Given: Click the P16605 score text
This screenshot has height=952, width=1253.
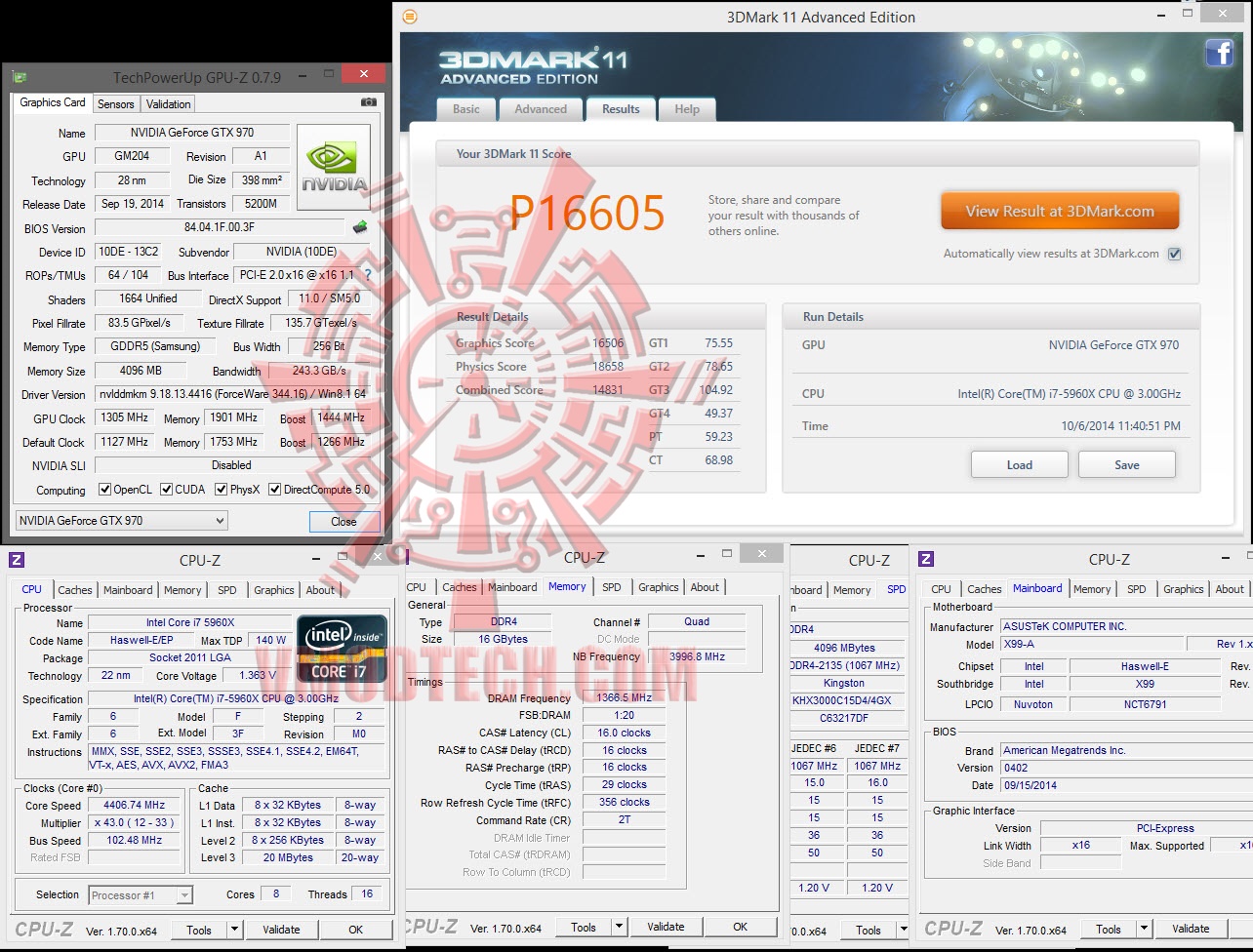Looking at the screenshot, I should point(587,214).
